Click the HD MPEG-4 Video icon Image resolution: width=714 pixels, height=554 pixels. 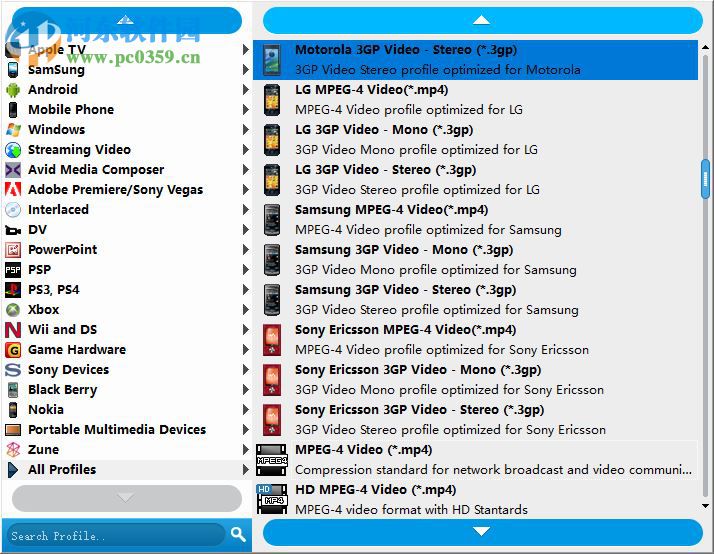(x=272, y=500)
